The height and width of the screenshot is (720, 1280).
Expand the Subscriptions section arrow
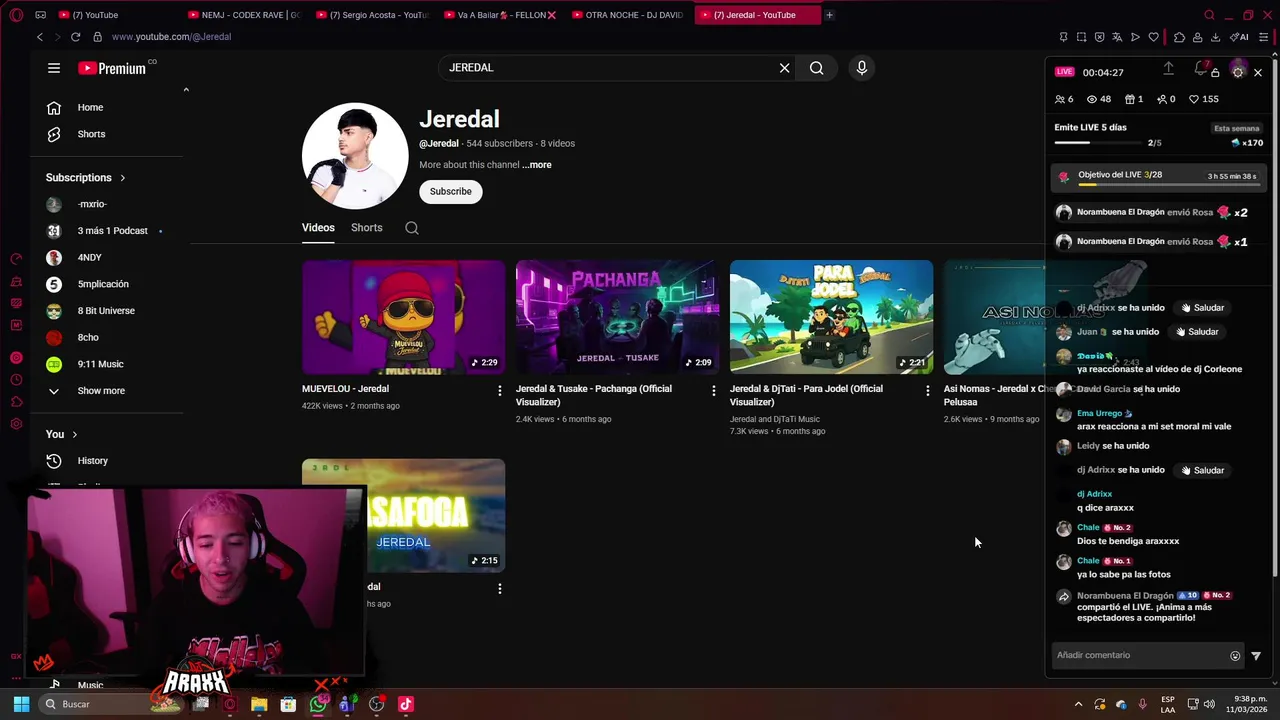[123, 178]
